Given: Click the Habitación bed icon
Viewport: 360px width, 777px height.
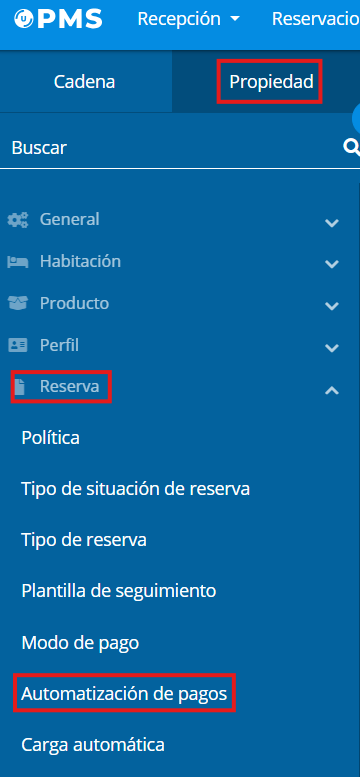Looking at the screenshot, I should [x=18, y=262].
